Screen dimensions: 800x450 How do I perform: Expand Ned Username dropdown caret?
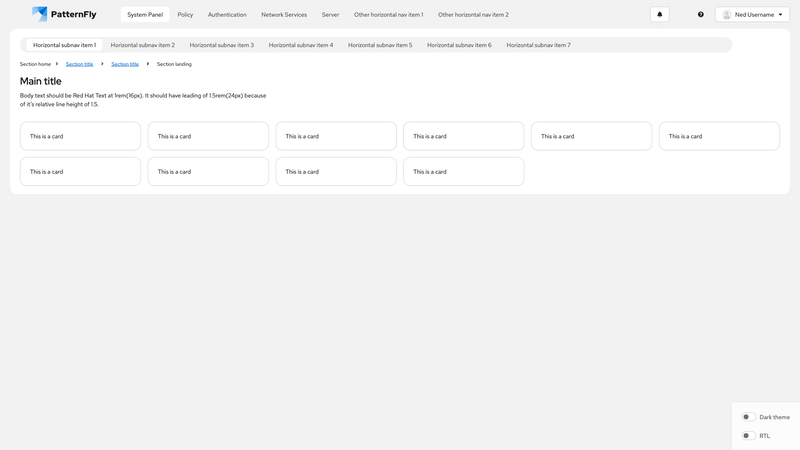(x=780, y=15)
